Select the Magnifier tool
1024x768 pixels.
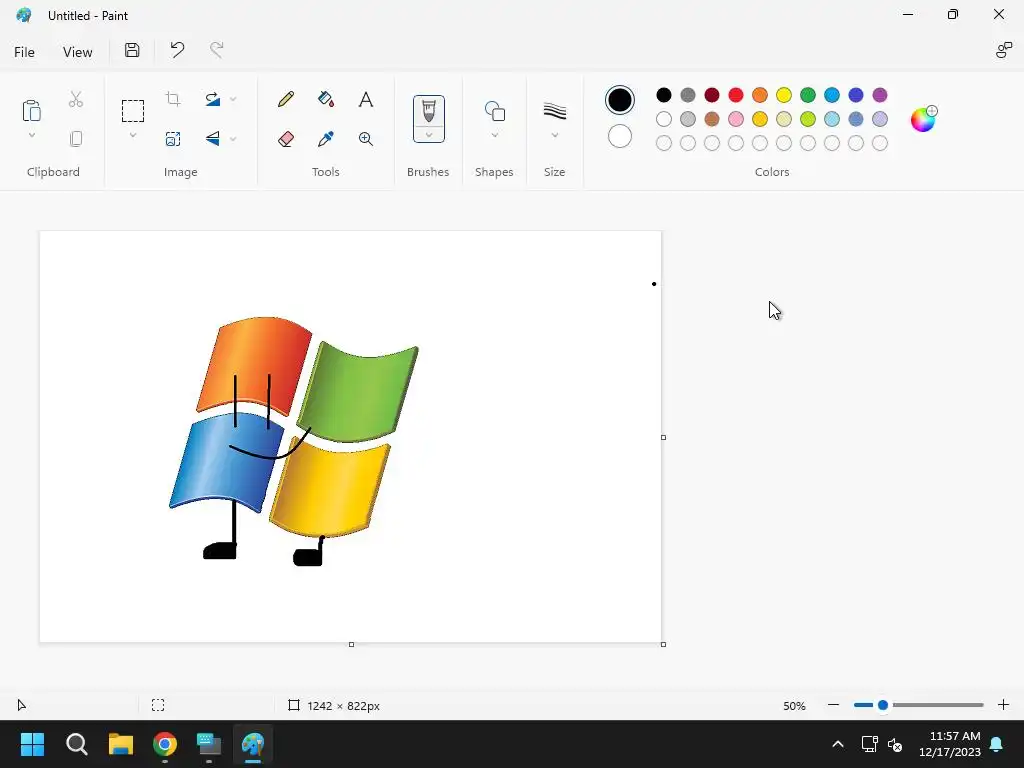pos(366,139)
